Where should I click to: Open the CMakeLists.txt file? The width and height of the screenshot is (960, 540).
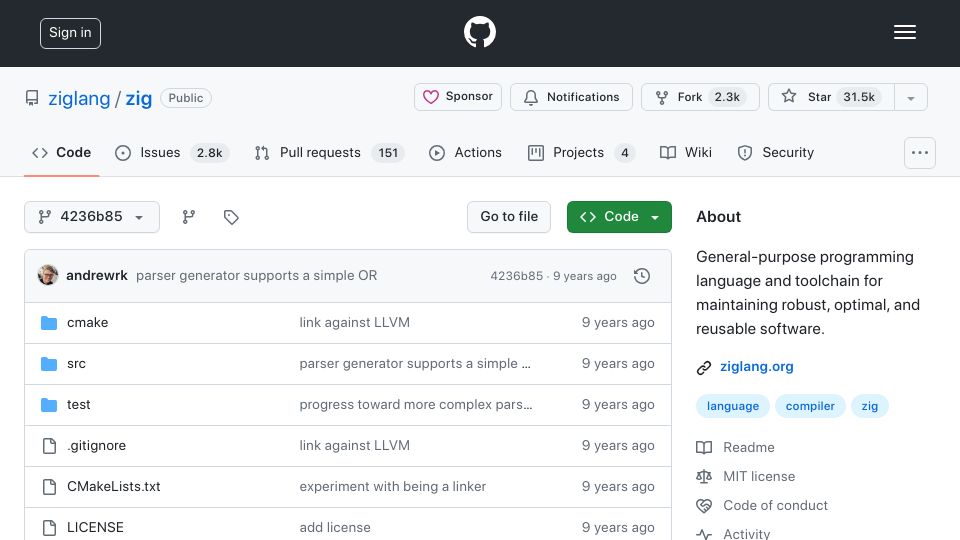(113, 487)
